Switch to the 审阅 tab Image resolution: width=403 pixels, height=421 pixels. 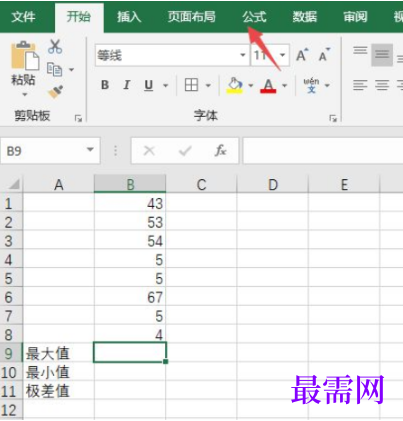tap(355, 17)
